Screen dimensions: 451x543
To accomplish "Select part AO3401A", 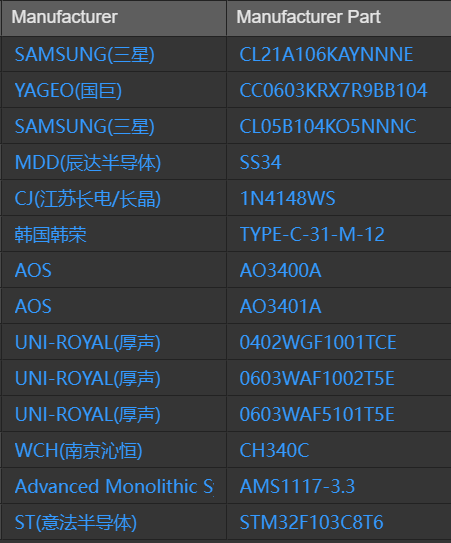I will (x=281, y=307).
